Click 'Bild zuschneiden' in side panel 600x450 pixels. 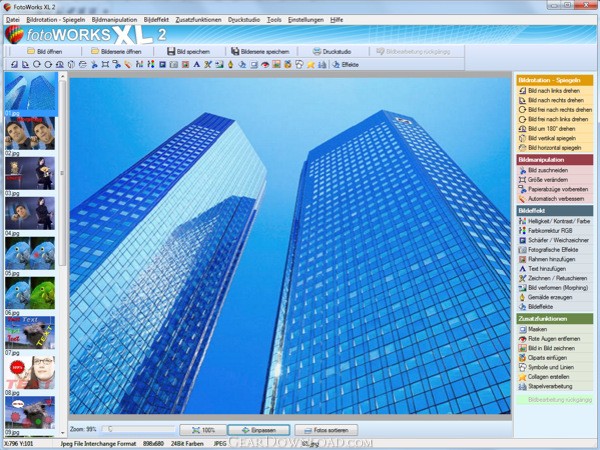554,170
